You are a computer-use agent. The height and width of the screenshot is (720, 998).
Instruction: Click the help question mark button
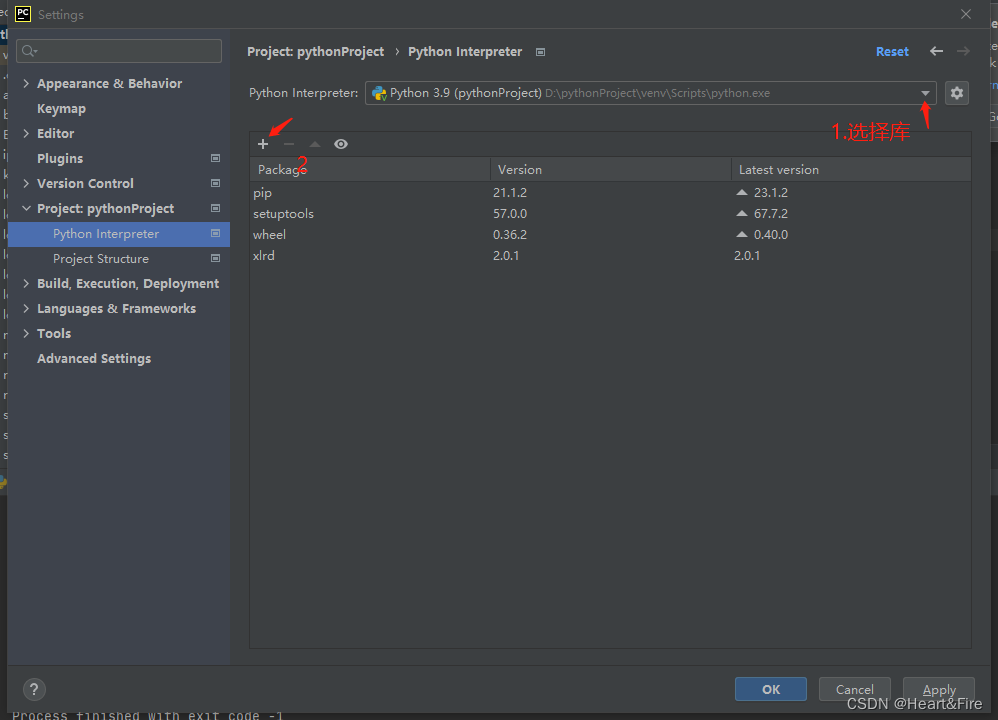coord(34,689)
